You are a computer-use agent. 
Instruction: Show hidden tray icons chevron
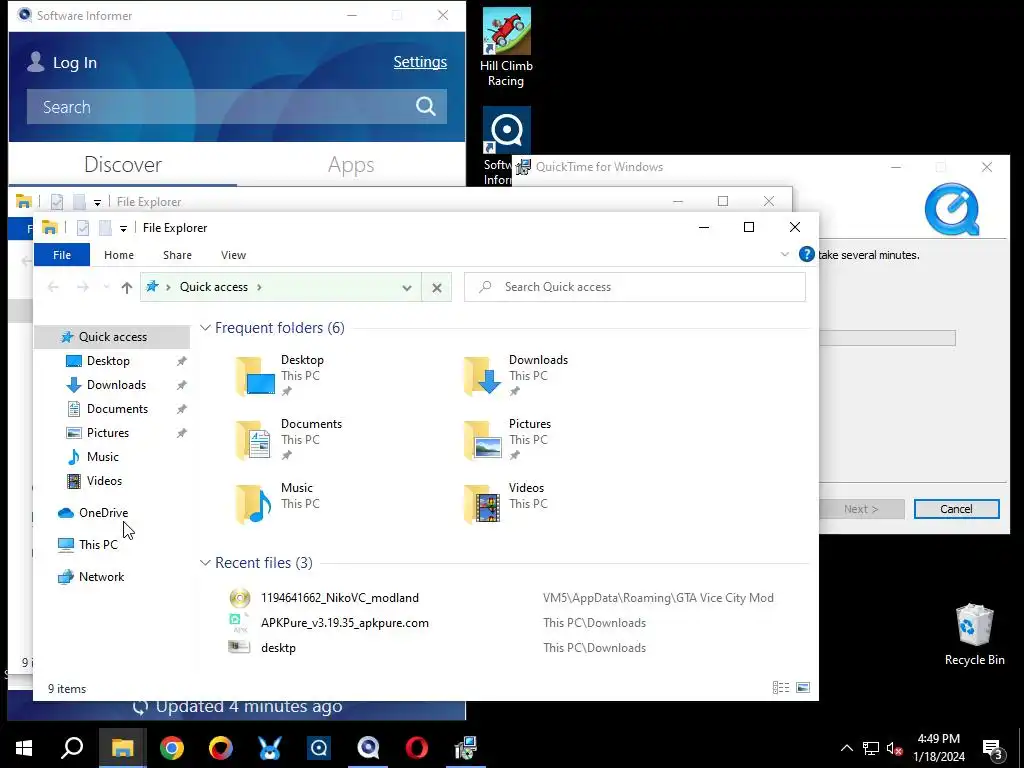coord(846,748)
